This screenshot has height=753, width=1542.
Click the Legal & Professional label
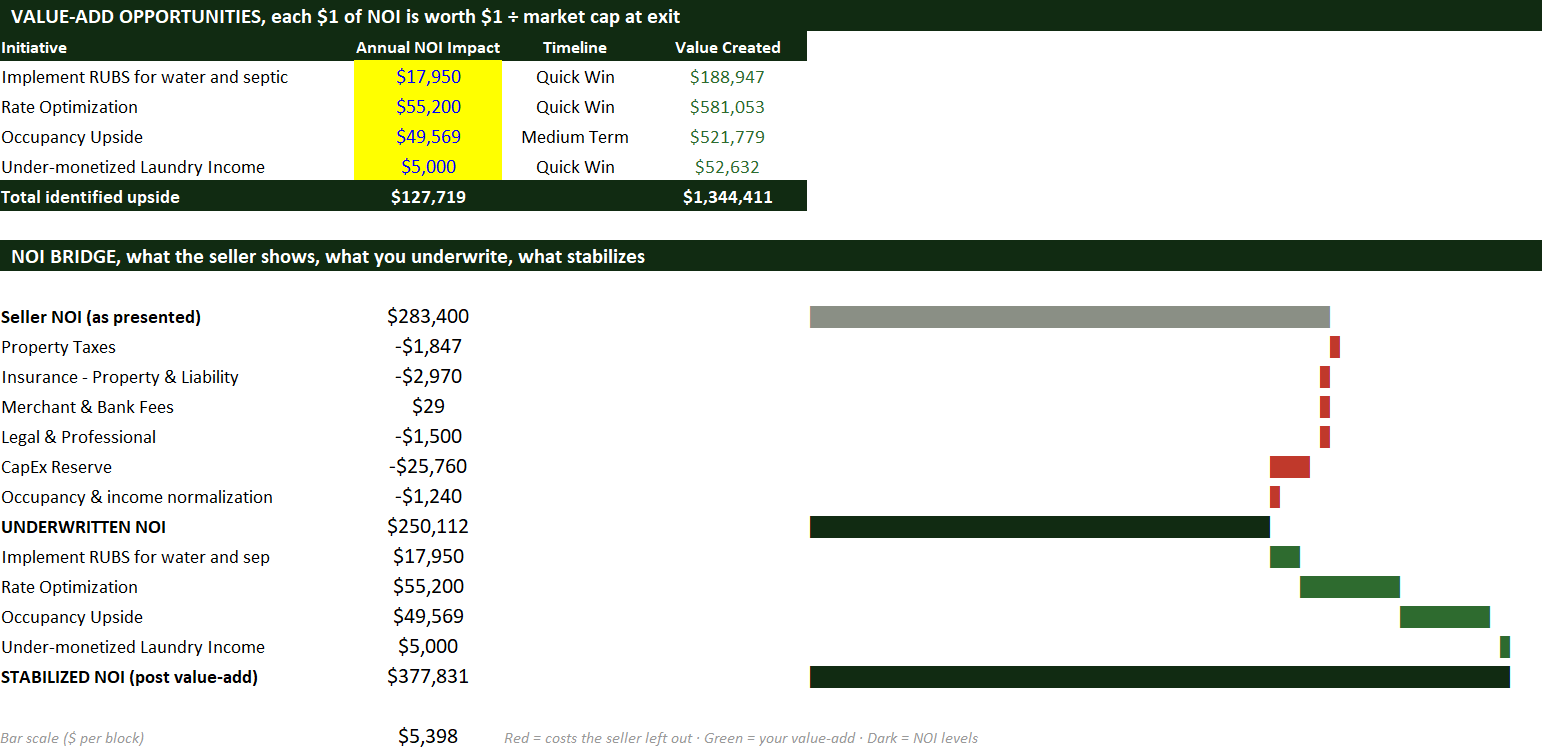[79, 437]
